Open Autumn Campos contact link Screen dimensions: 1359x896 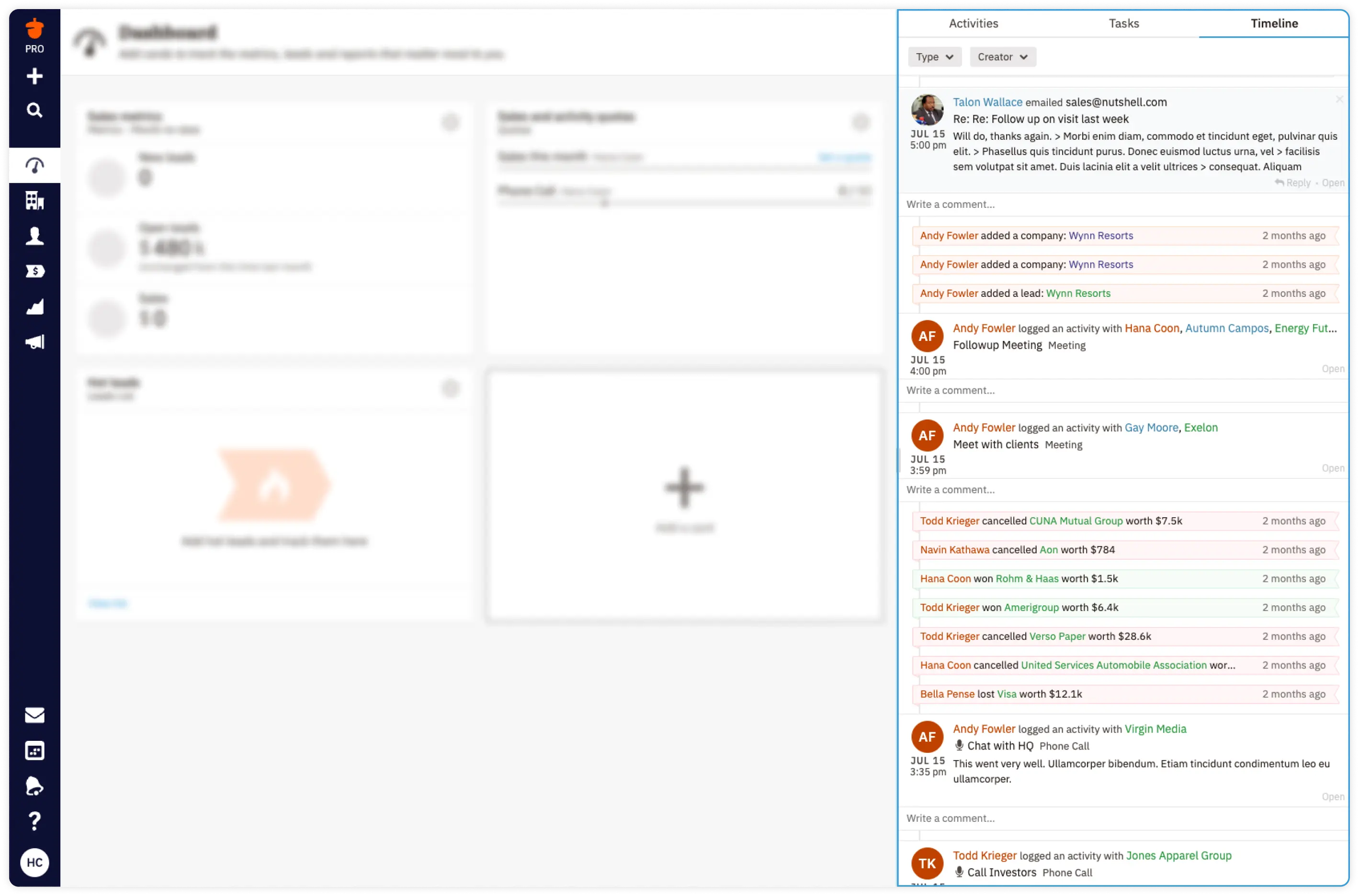pyautogui.click(x=1226, y=329)
